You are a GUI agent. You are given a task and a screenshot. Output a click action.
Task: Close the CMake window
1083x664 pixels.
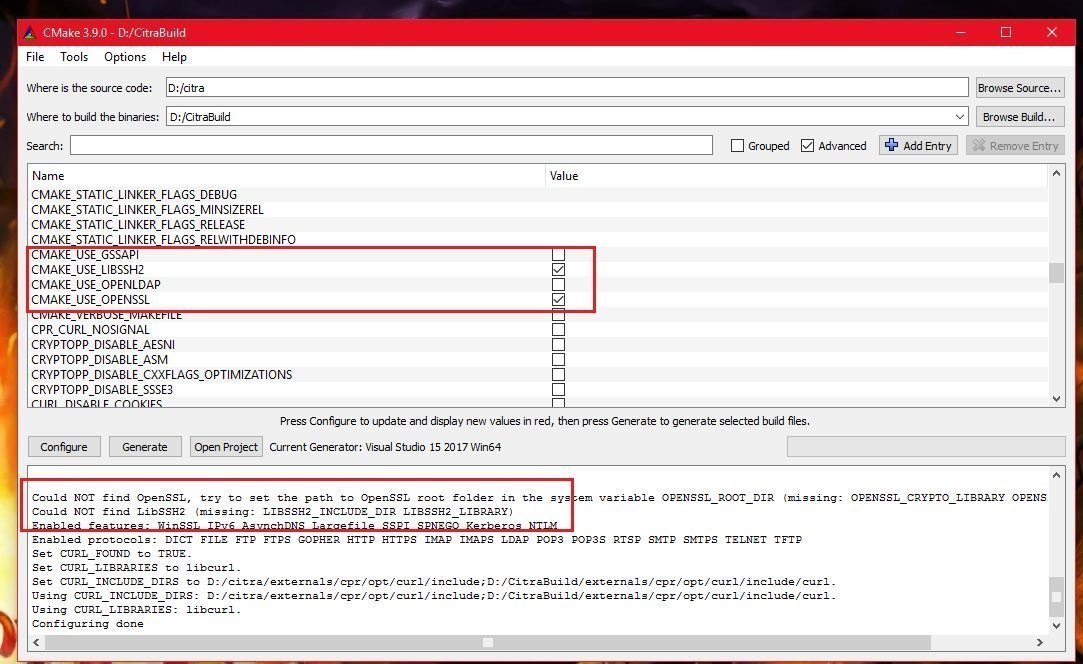click(1052, 32)
